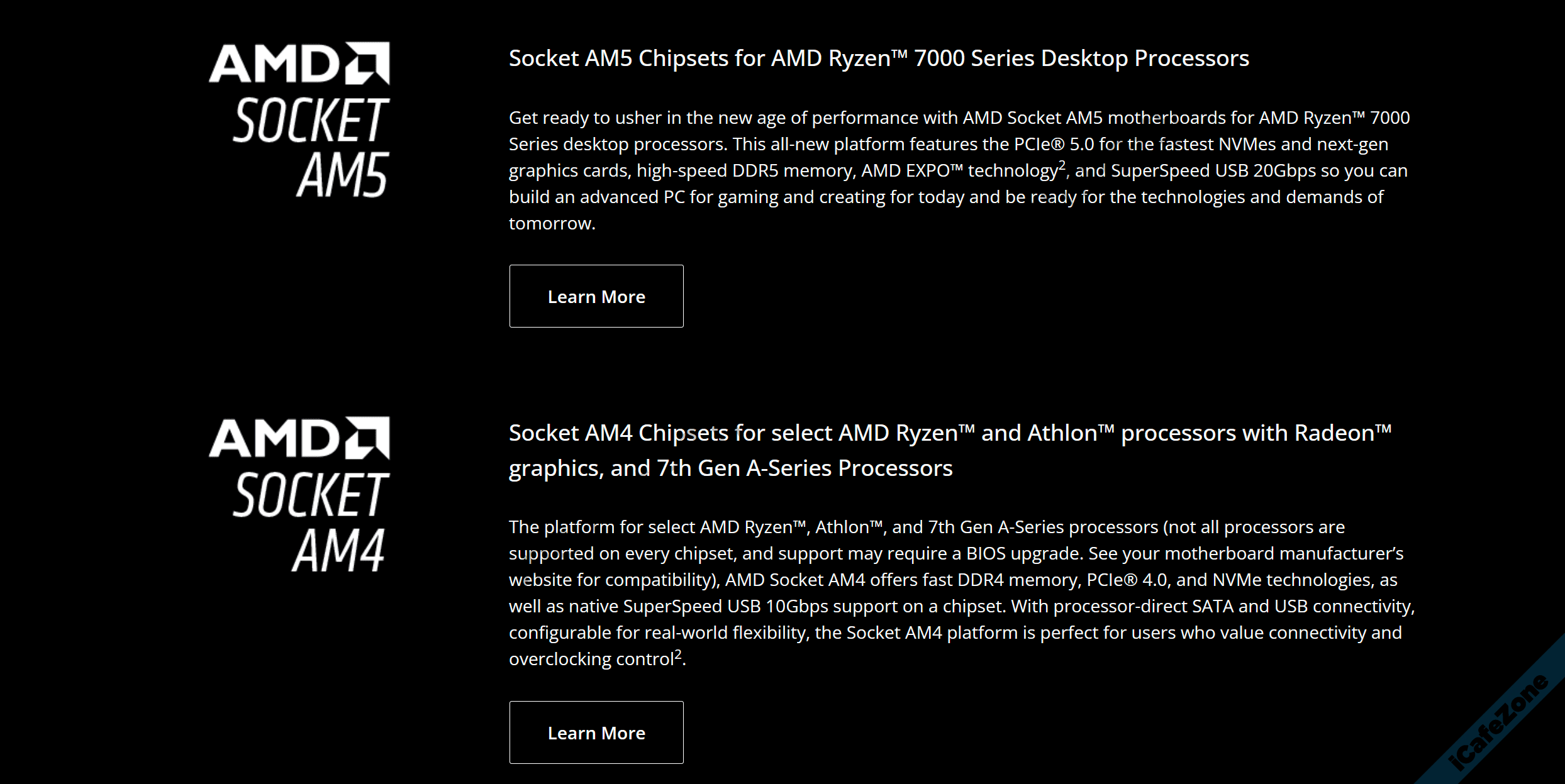Open Learn More for Socket AM4 chipsets
The width and height of the screenshot is (1565, 784).
coord(596,732)
